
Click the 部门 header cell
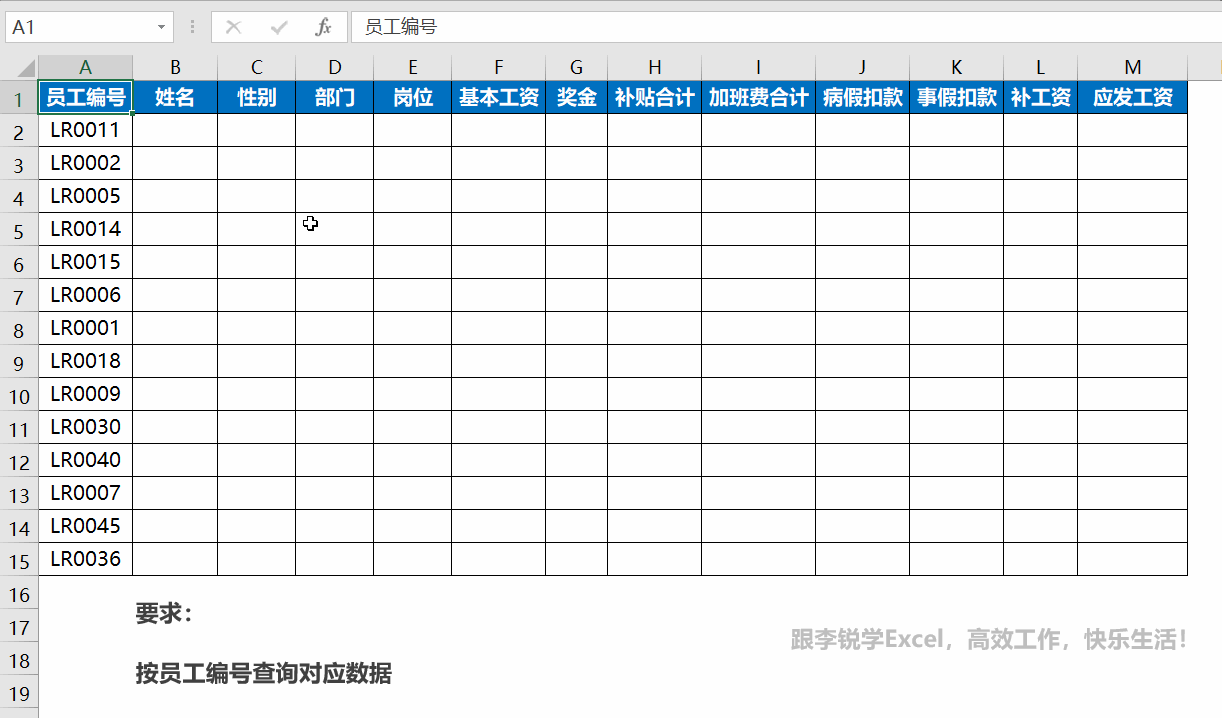tap(335, 97)
